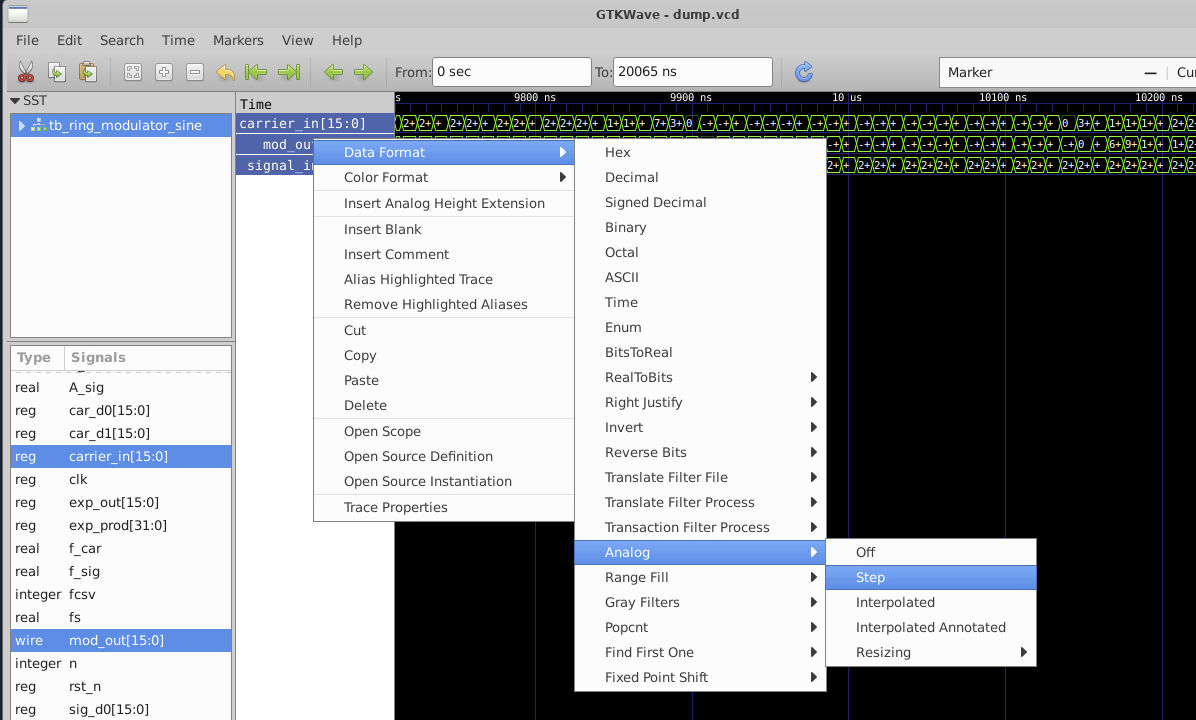Click the Zoom Out minus icon
1196x720 pixels.
point(195,72)
